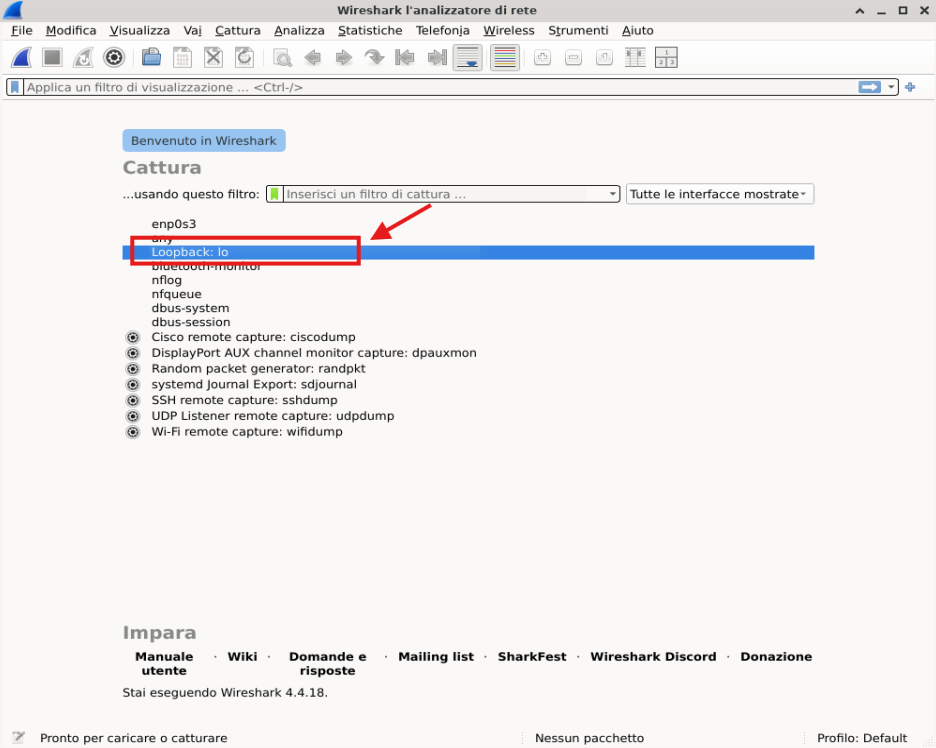Image resolution: width=936 pixels, height=748 pixels.
Task: Select the dbus-session interface
Action: [468, 322]
